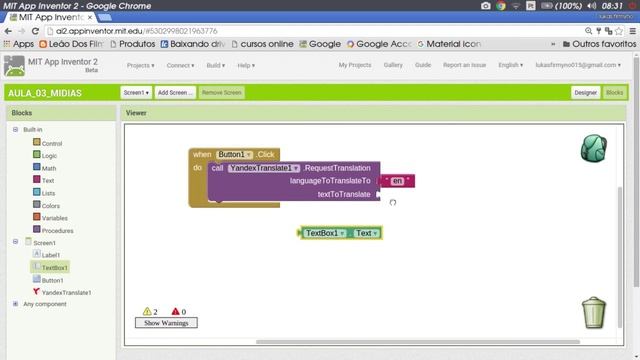Open the Build menu
The height and width of the screenshot is (360, 640).
point(216,65)
